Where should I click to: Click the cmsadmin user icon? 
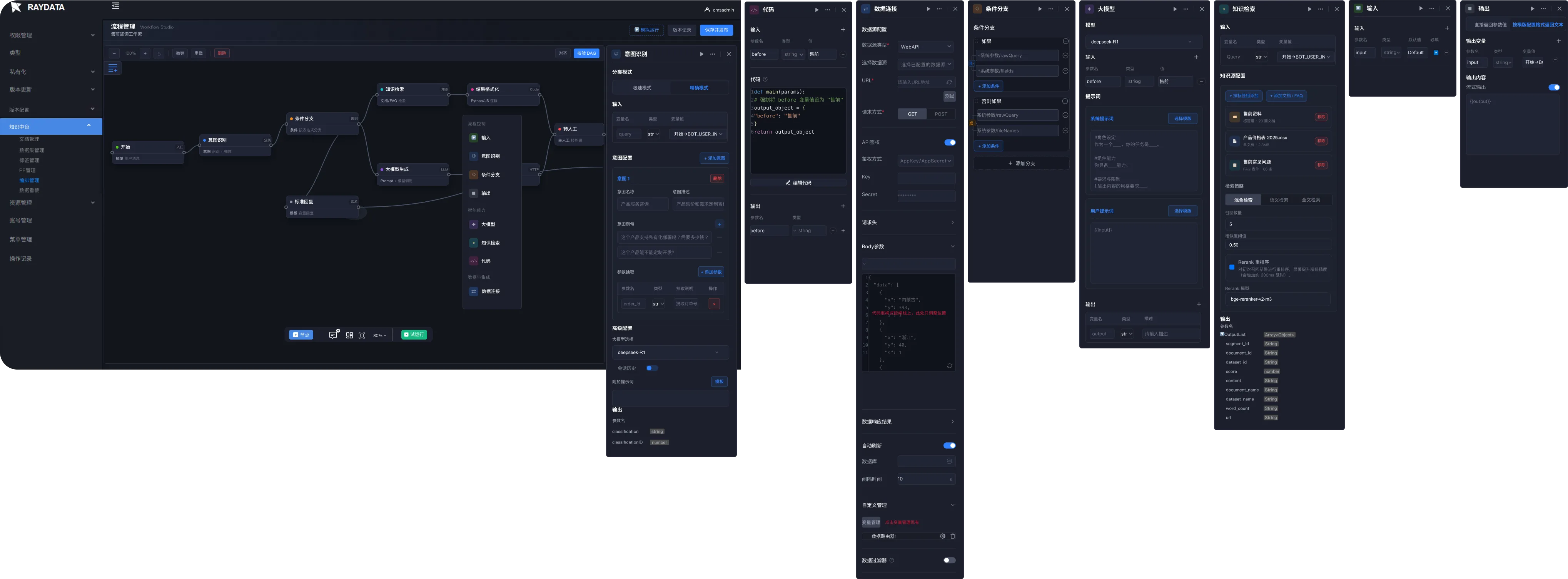click(707, 10)
